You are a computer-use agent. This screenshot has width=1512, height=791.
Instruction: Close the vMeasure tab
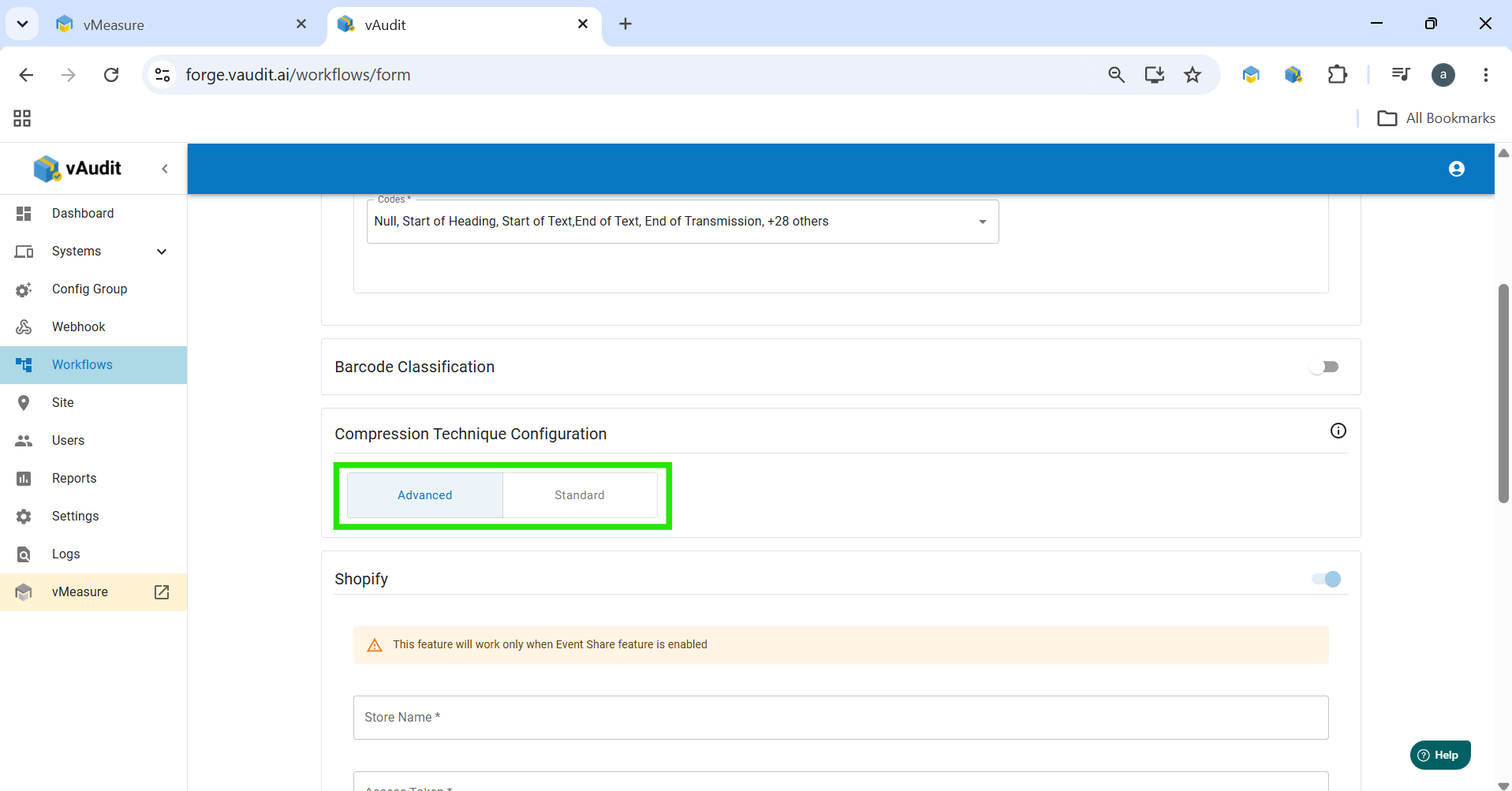[301, 24]
